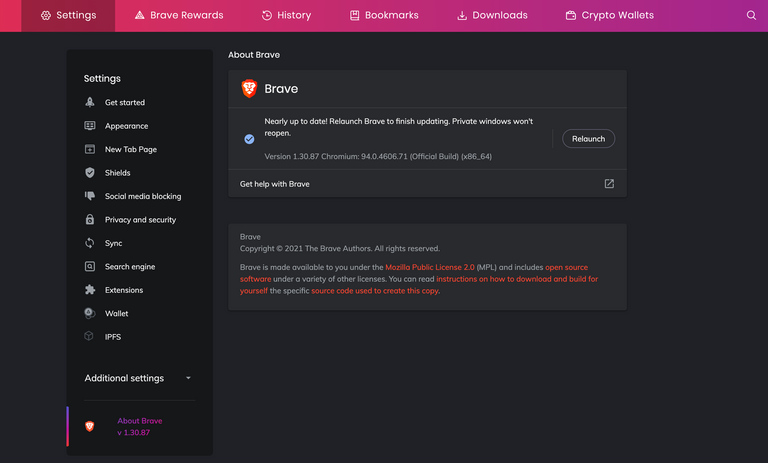Click the search magnifier icon
Screen dimensions: 768x463
coord(751,16)
